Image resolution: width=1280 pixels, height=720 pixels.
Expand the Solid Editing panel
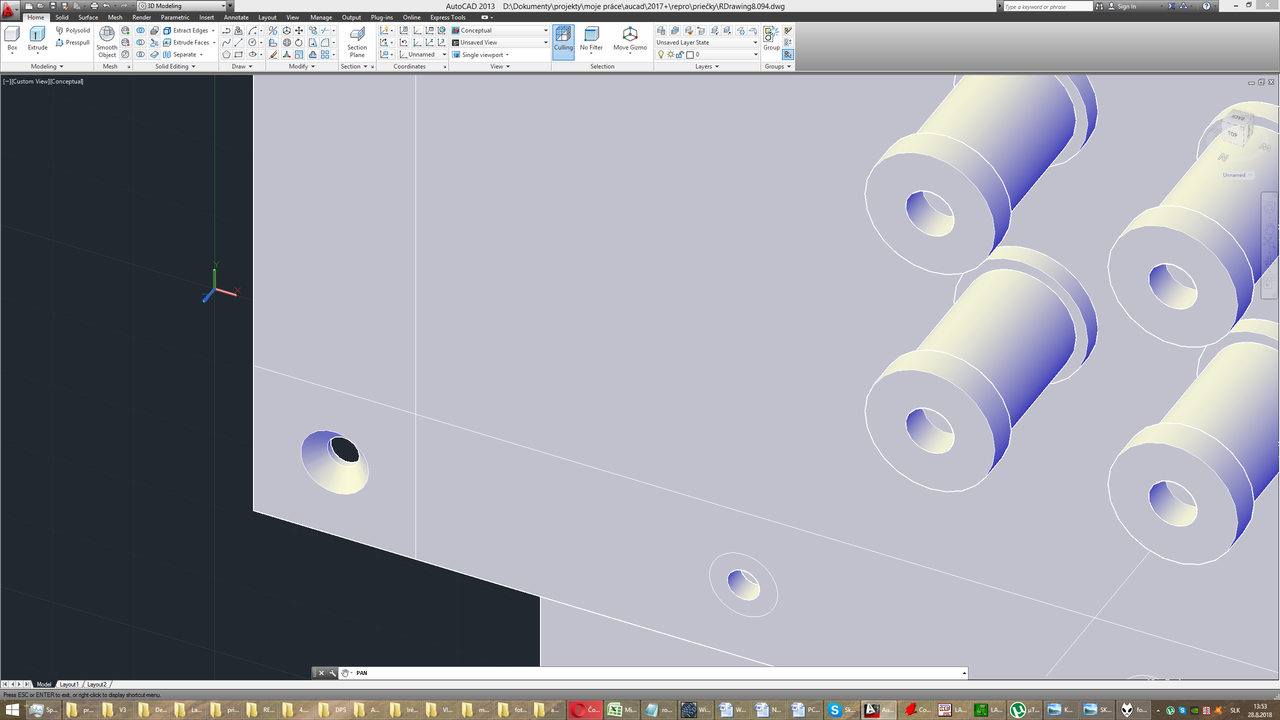[174, 67]
